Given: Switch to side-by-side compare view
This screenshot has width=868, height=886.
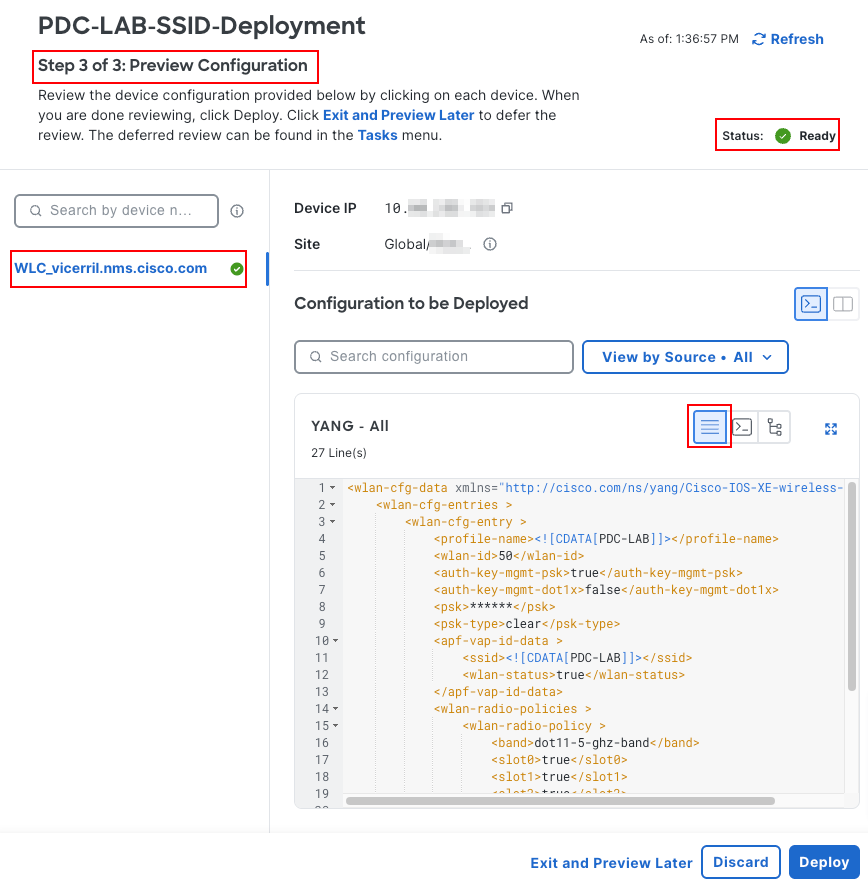Looking at the screenshot, I should tap(843, 304).
